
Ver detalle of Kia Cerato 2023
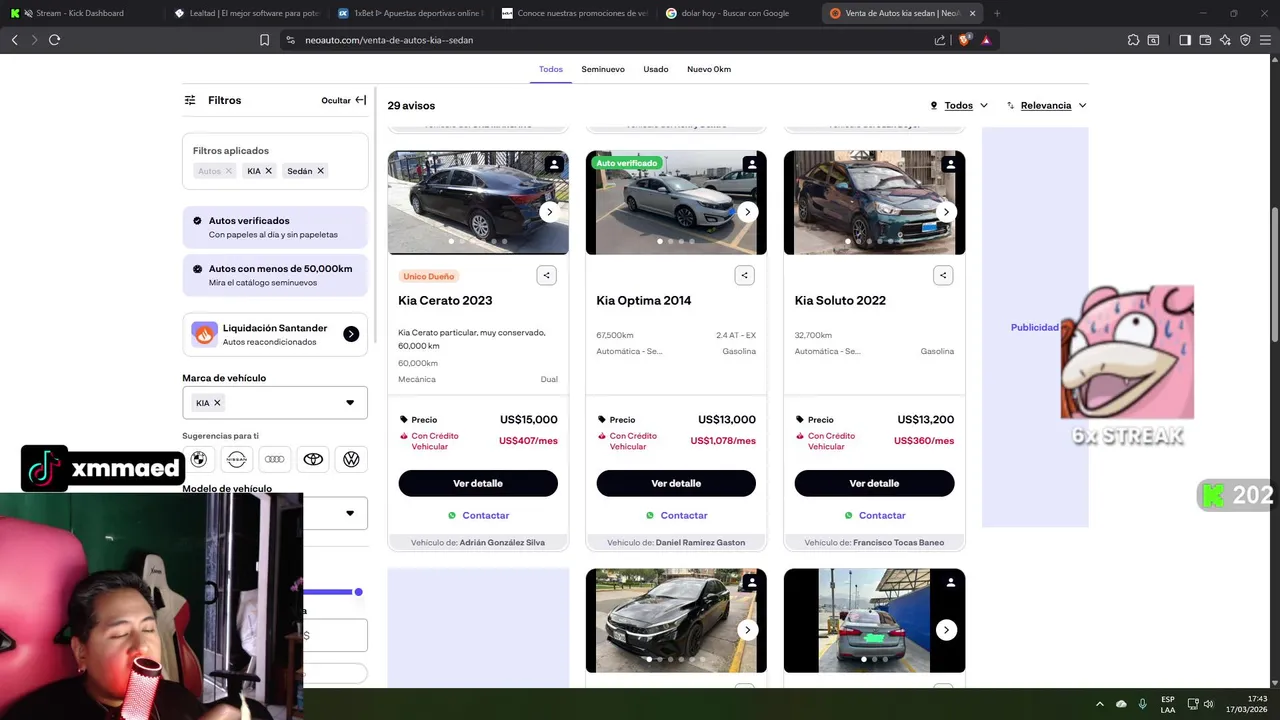[x=478, y=483]
